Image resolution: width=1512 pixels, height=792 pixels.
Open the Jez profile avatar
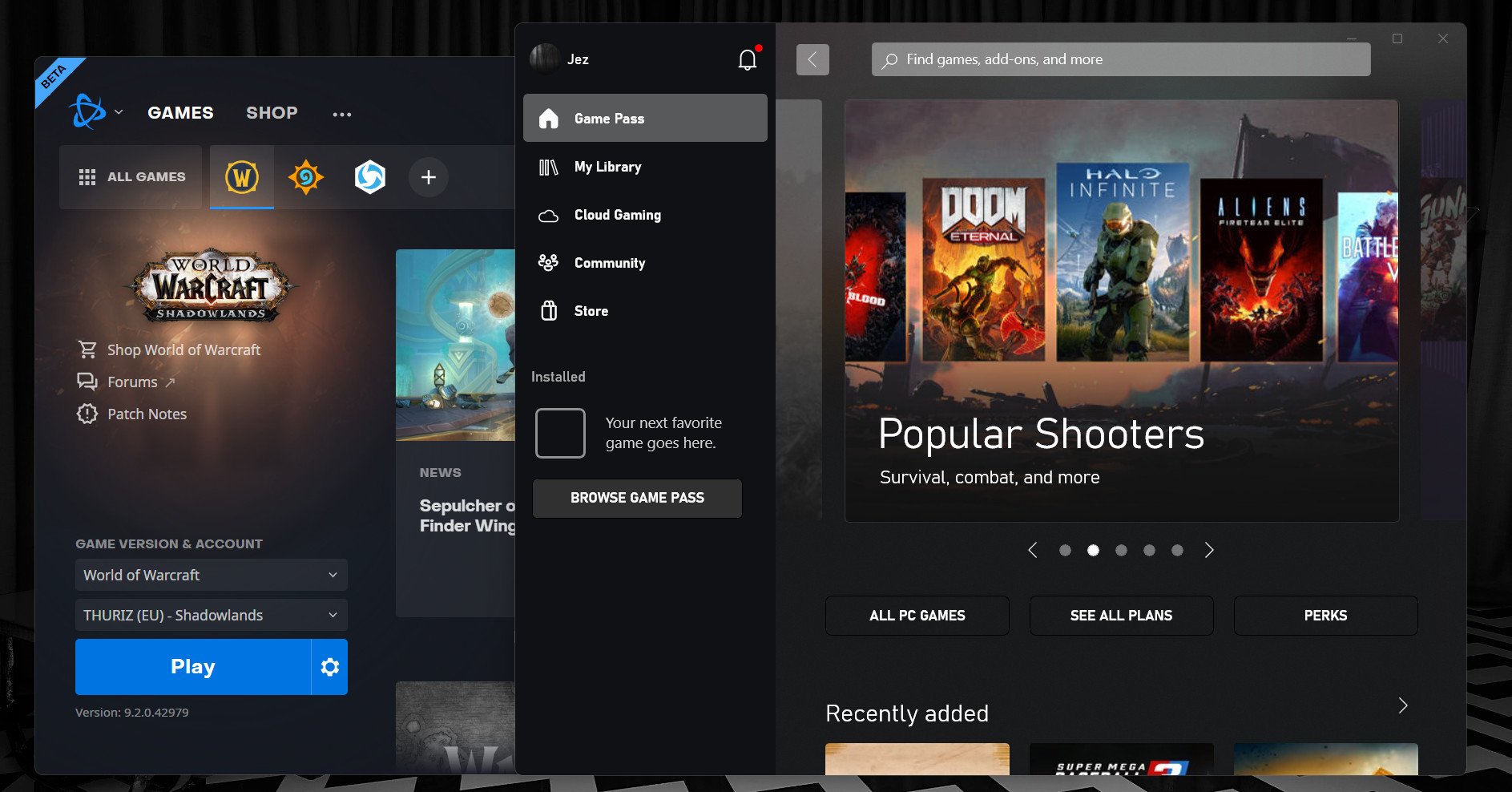point(545,59)
